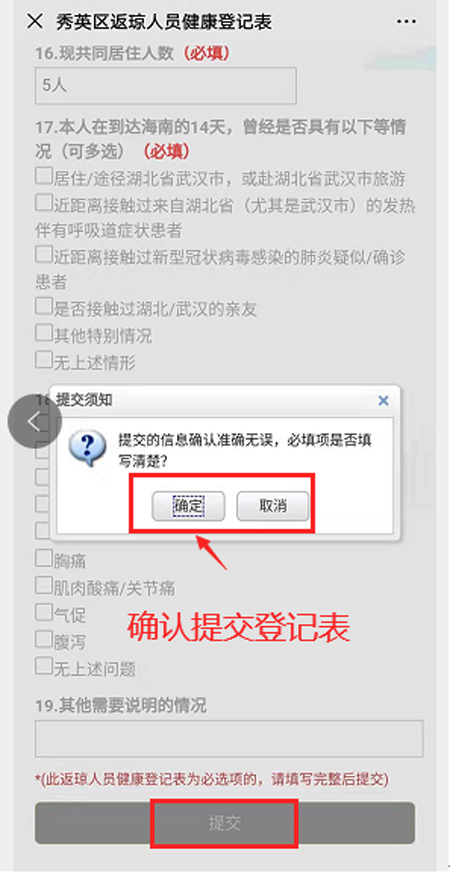Check 肌肉酸痛/关节痛 symptom box
The width and height of the screenshot is (450, 876).
pyautogui.click(x=44, y=585)
